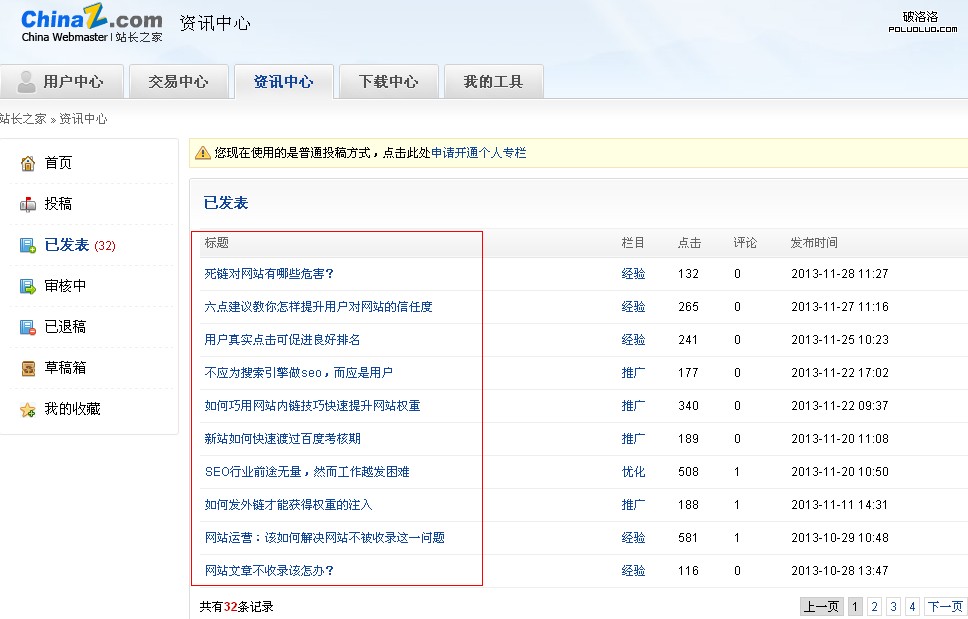Go to page 2 in pagination

tap(874, 607)
